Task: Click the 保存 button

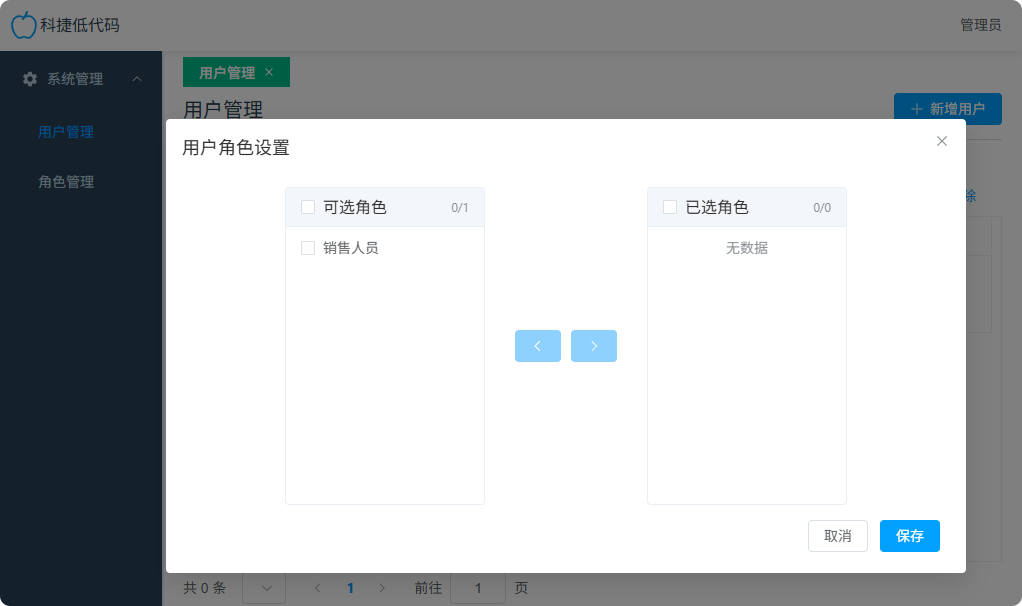Action: (x=909, y=536)
